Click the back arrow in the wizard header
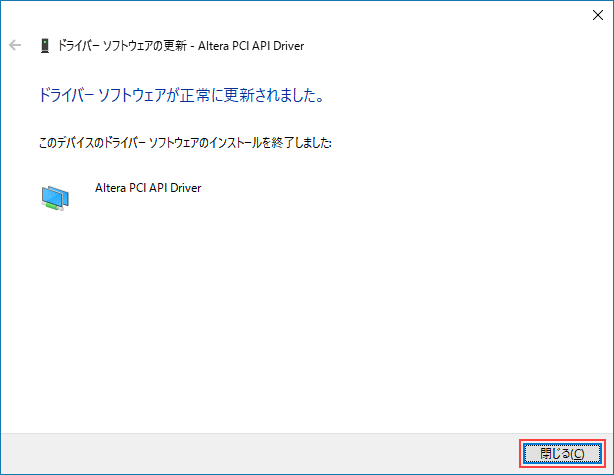 [14, 46]
